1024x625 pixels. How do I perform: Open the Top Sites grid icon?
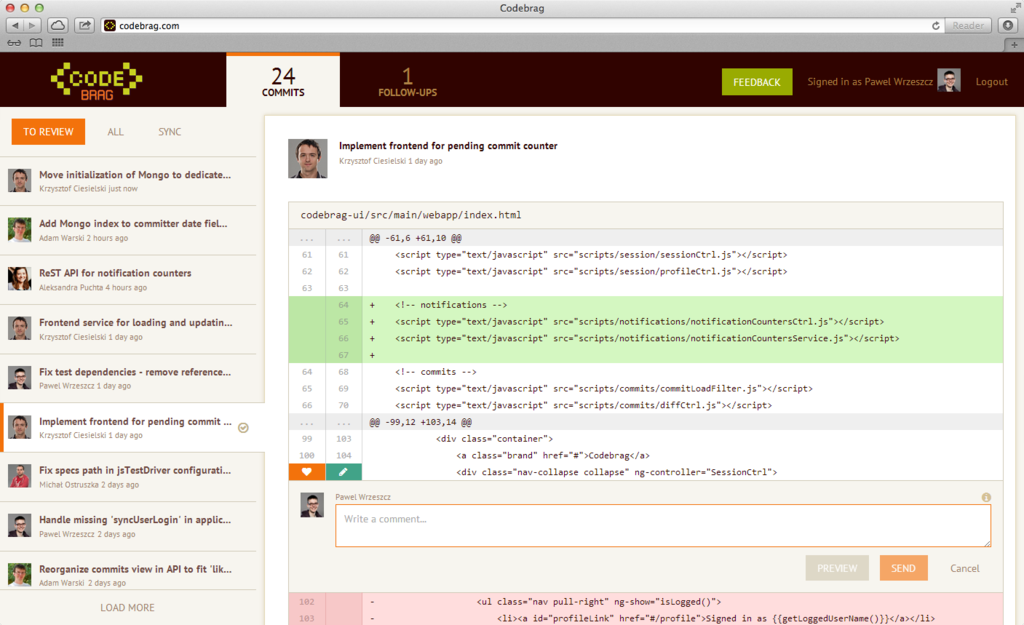click(57, 42)
